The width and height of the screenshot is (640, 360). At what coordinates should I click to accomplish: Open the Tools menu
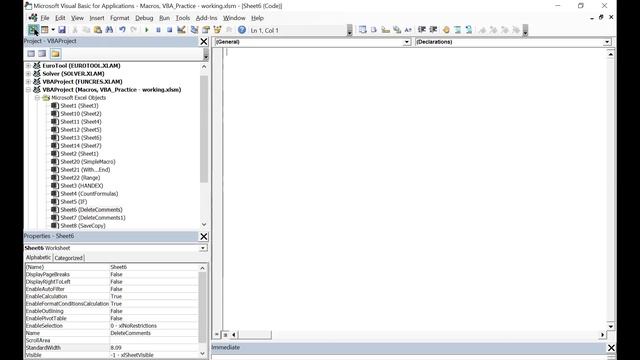(x=182, y=18)
